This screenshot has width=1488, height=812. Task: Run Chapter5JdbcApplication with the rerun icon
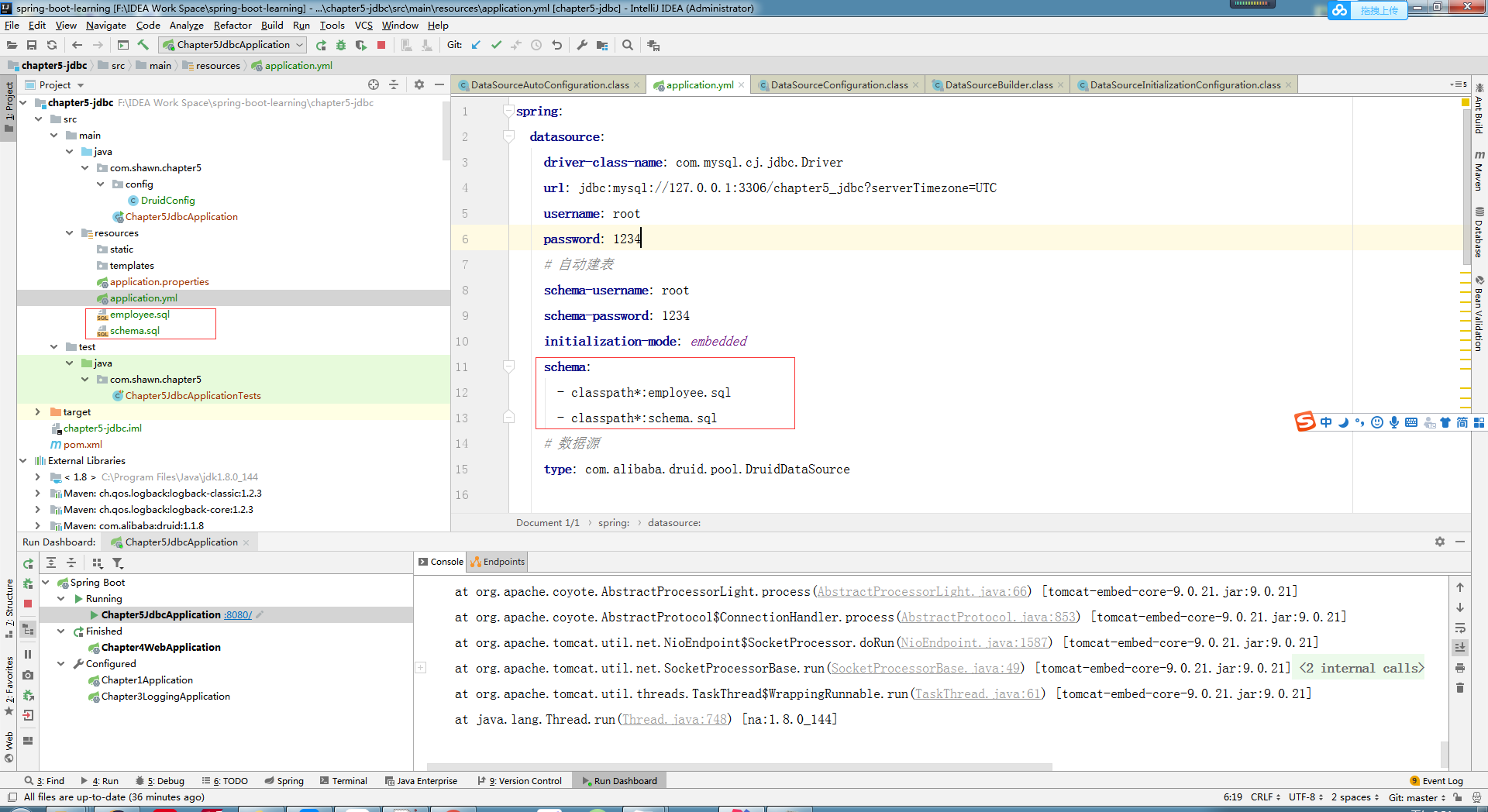321,45
